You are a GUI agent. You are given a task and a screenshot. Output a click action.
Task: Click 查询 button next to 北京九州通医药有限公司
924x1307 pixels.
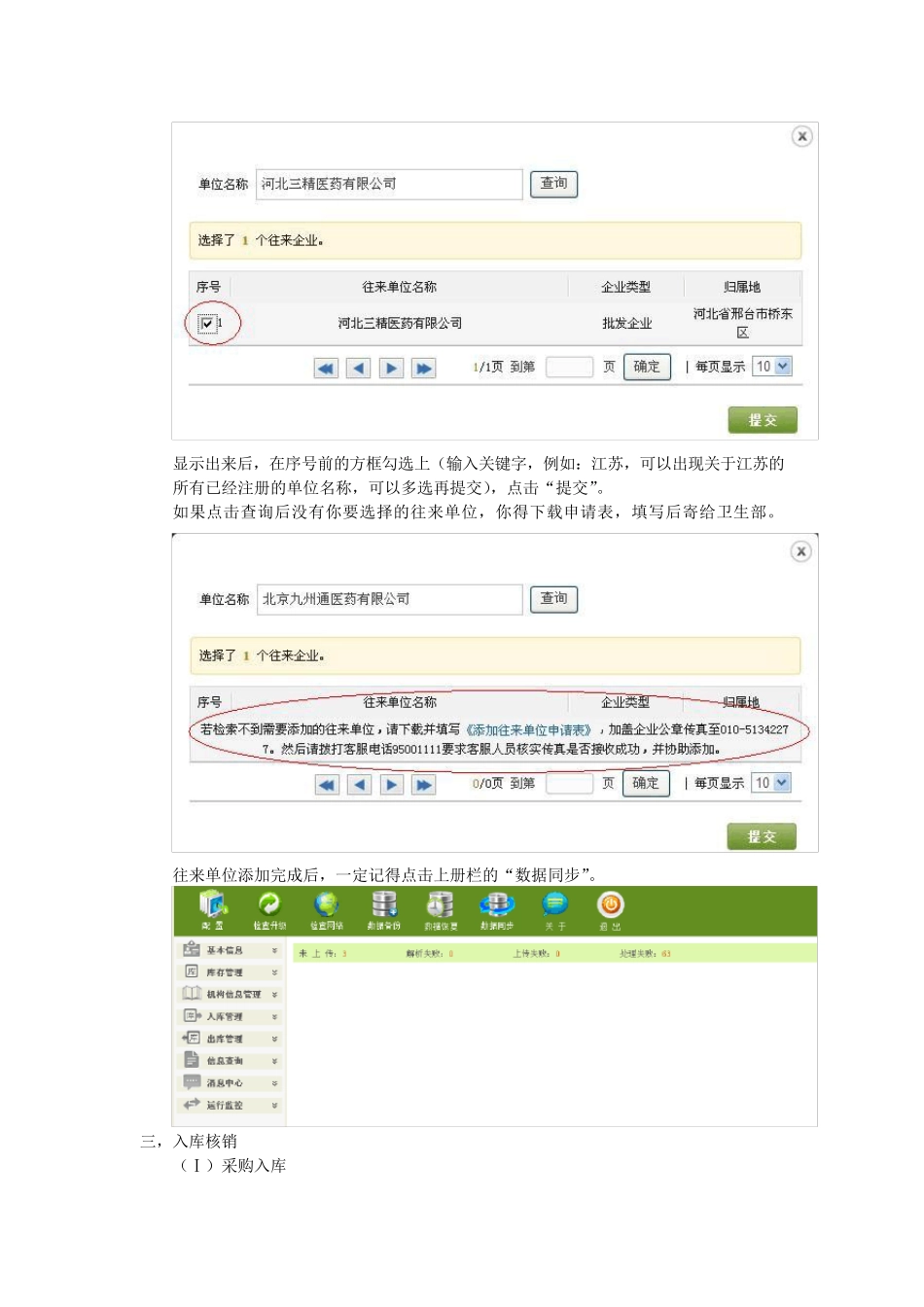[553, 599]
